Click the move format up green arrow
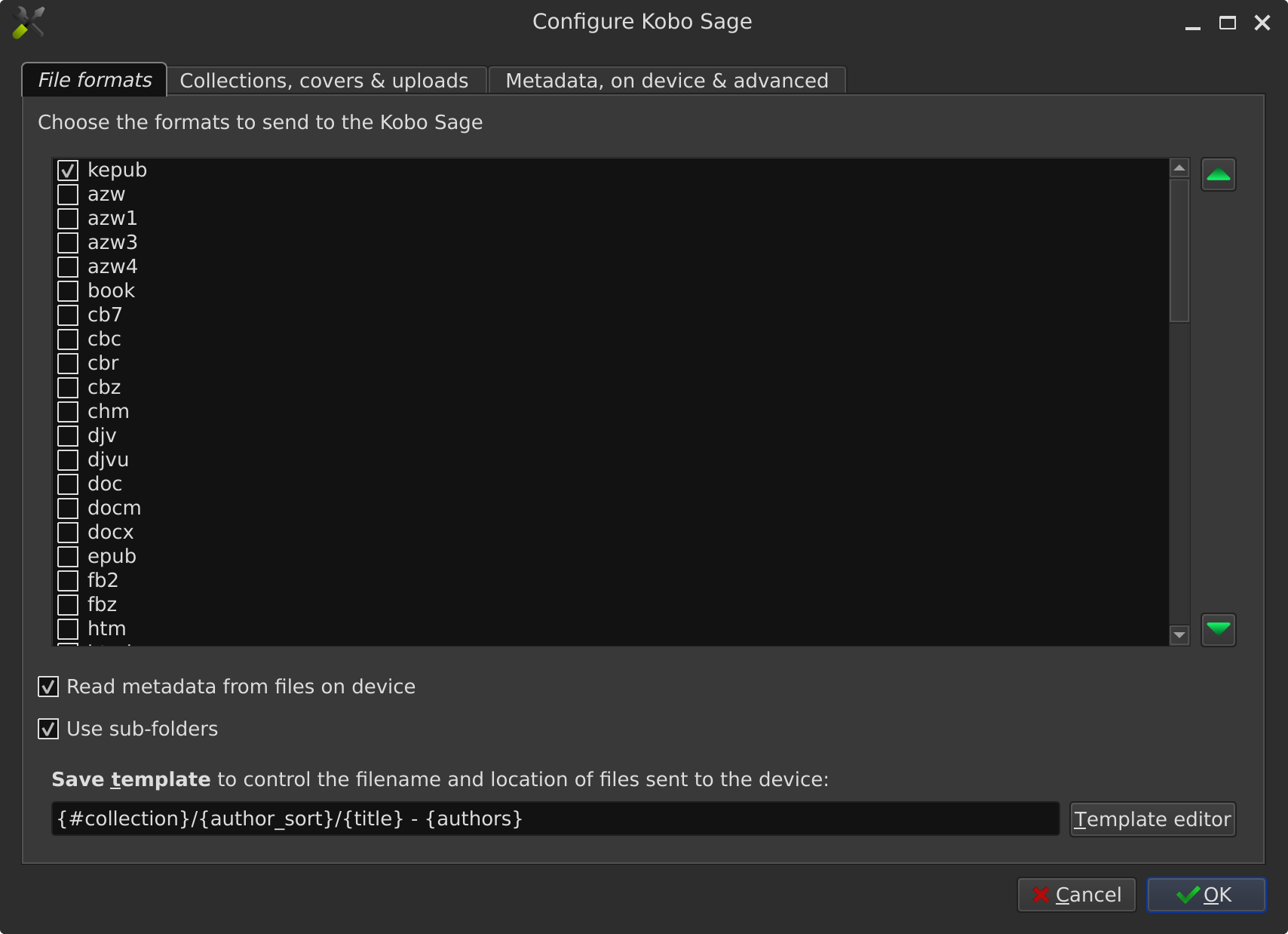1288x934 pixels. 1218,174
